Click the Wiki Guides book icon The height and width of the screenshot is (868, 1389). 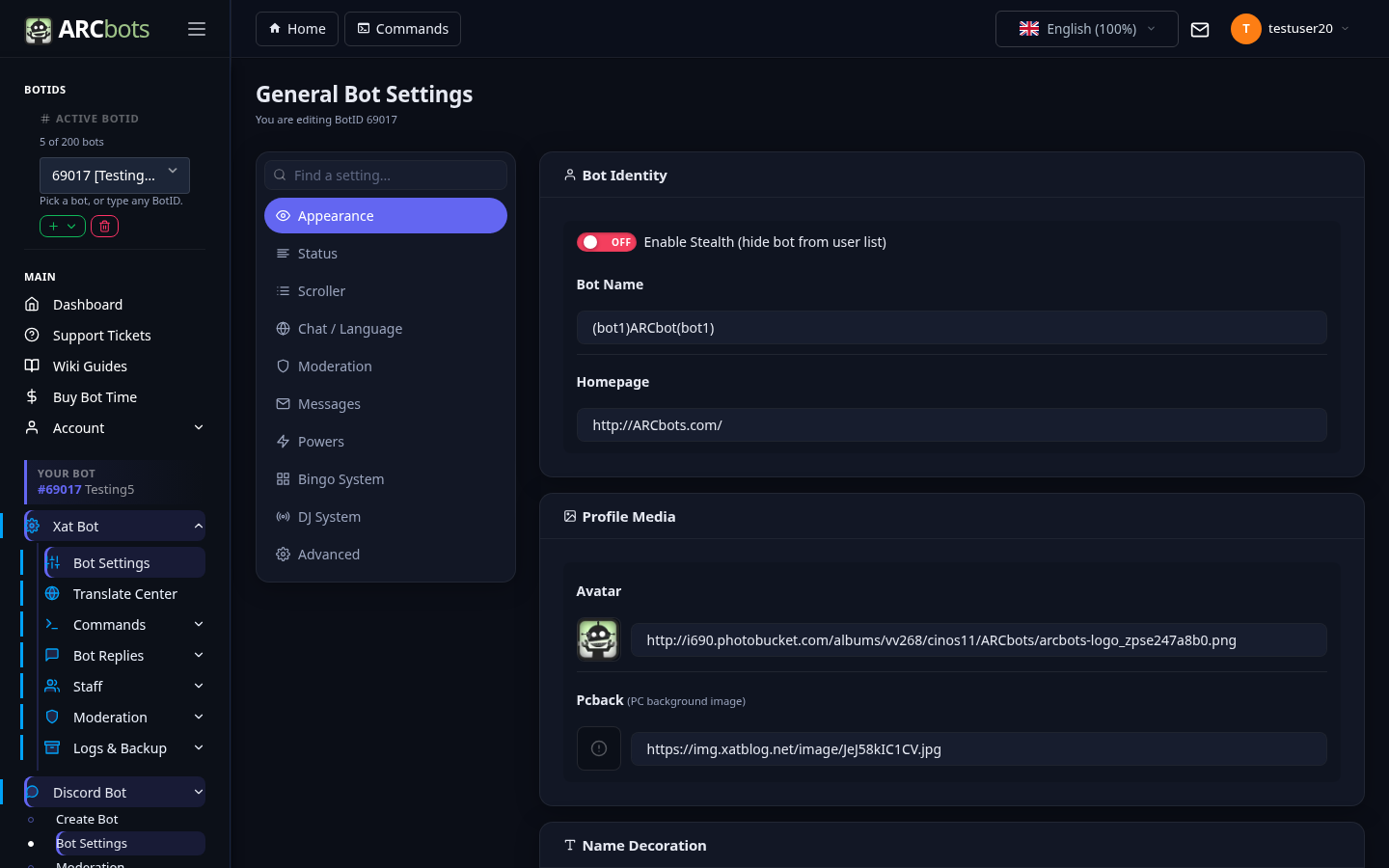point(32,366)
